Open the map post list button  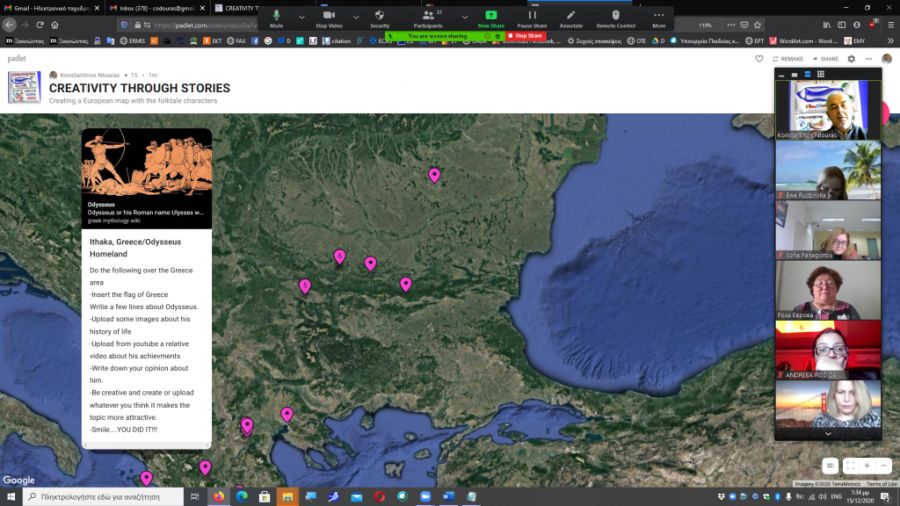pyautogui.click(x=830, y=466)
